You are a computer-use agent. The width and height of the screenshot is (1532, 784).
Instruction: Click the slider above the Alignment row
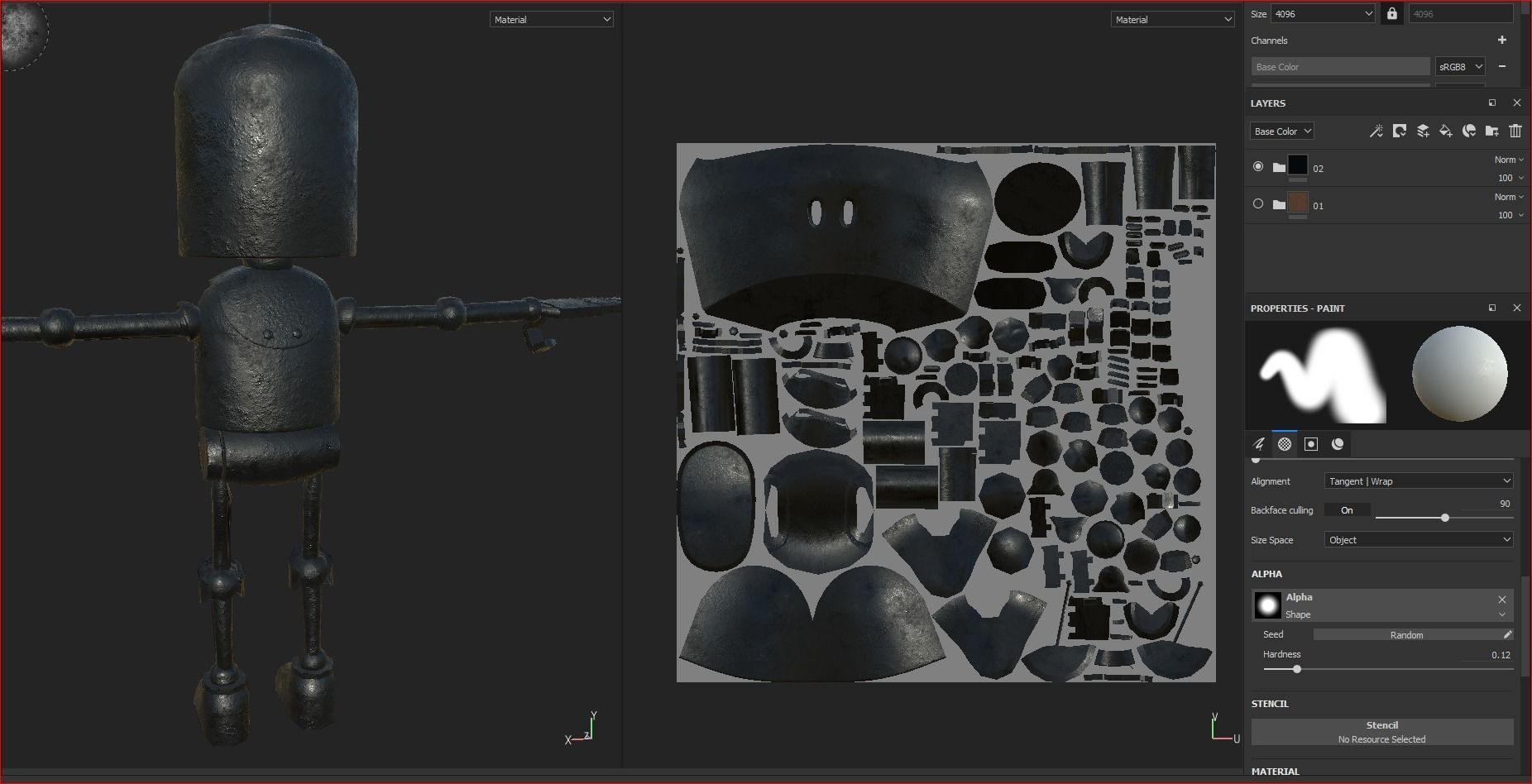[x=1381, y=459]
